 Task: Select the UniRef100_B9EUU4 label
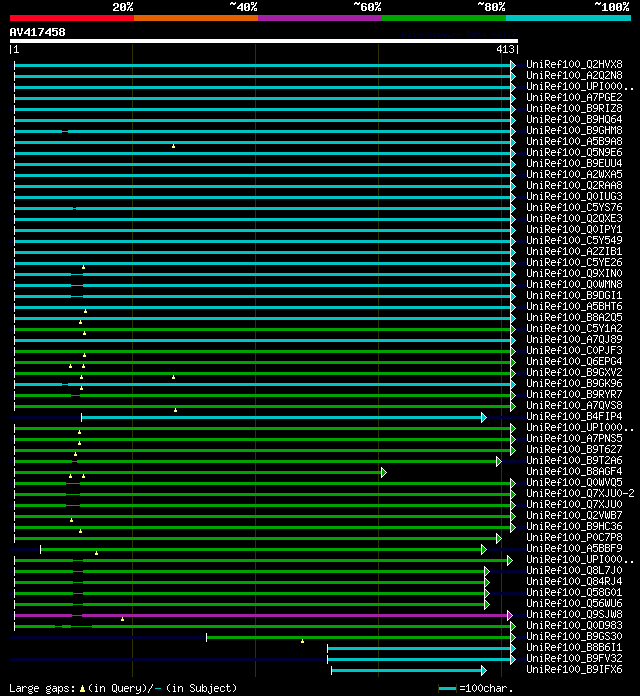pos(574,163)
